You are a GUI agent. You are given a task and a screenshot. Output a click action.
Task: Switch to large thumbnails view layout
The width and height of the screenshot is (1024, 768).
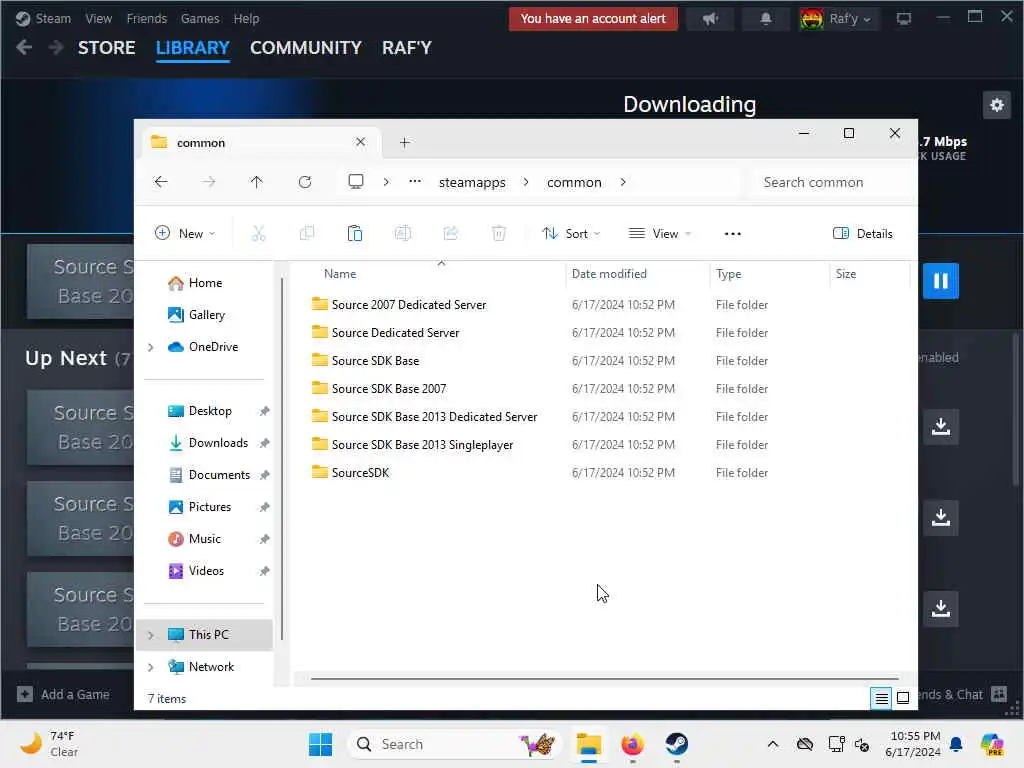tap(903, 698)
